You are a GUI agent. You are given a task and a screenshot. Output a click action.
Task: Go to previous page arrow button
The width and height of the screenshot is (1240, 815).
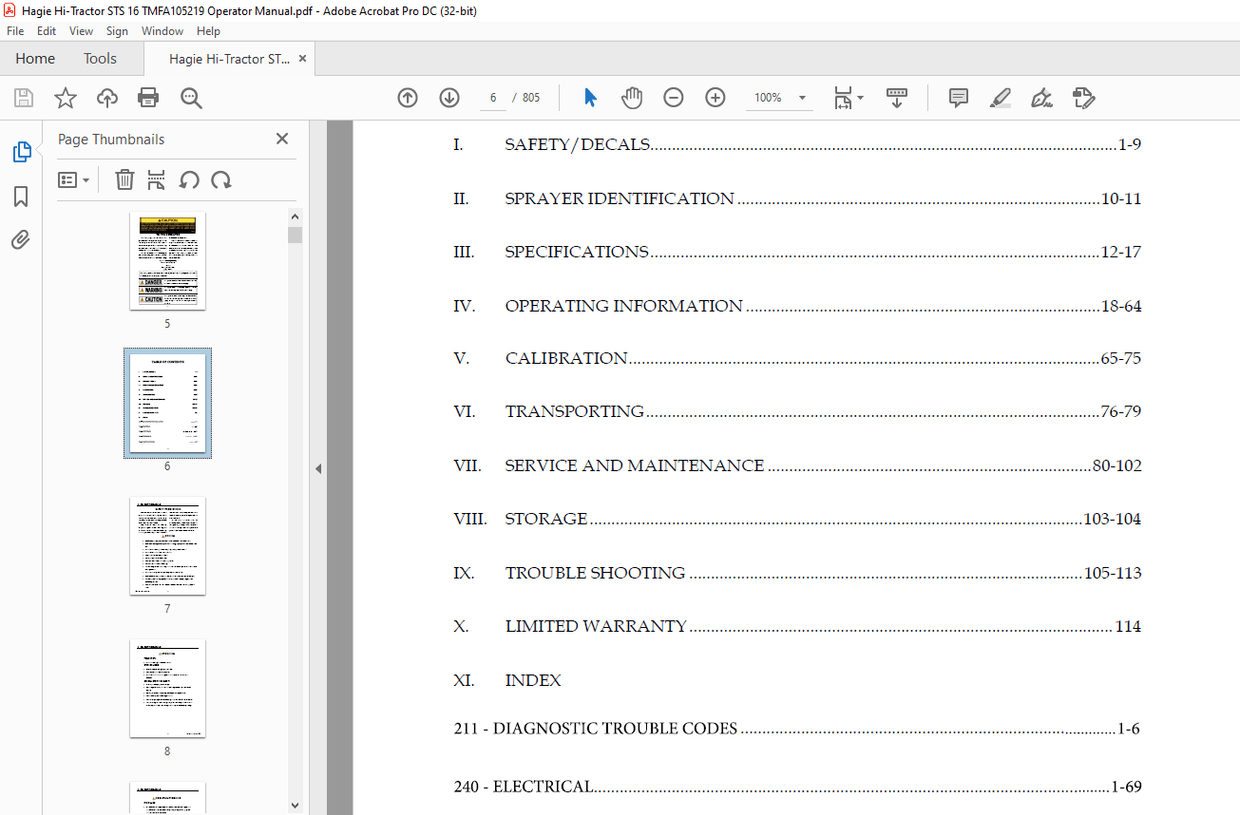point(407,97)
